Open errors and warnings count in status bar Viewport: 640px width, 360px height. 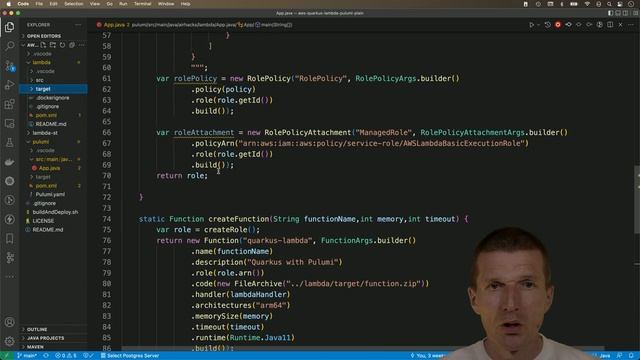66,356
